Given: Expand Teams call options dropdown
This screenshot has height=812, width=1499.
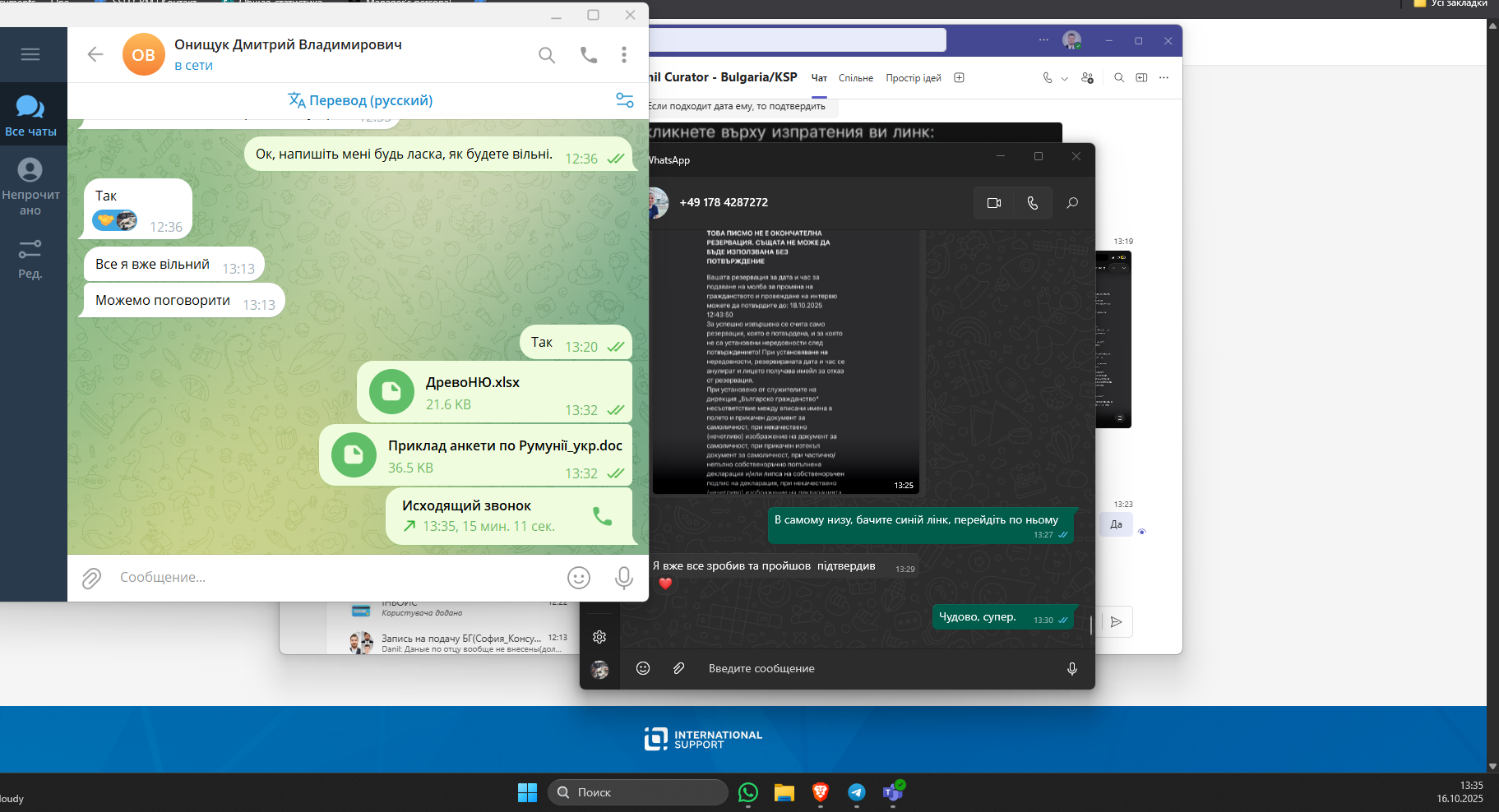Looking at the screenshot, I should click(x=1065, y=79).
